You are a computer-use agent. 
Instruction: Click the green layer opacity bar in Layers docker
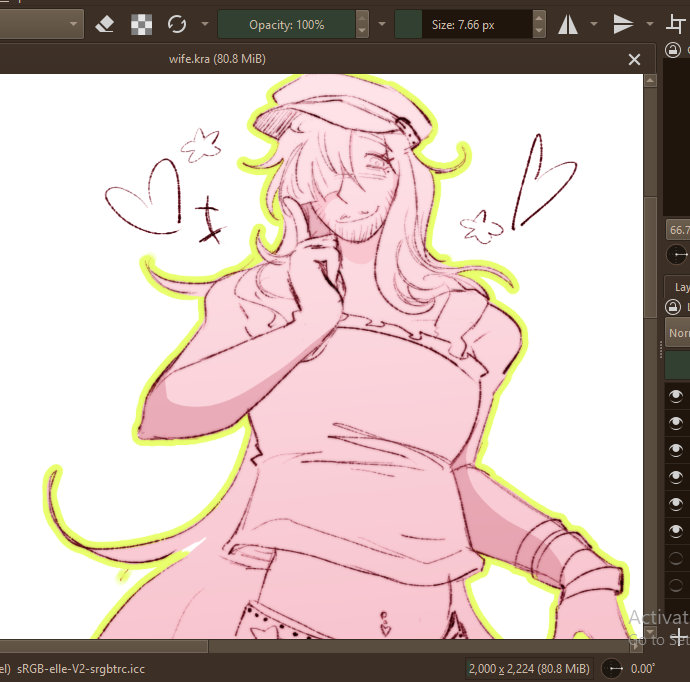(677, 365)
